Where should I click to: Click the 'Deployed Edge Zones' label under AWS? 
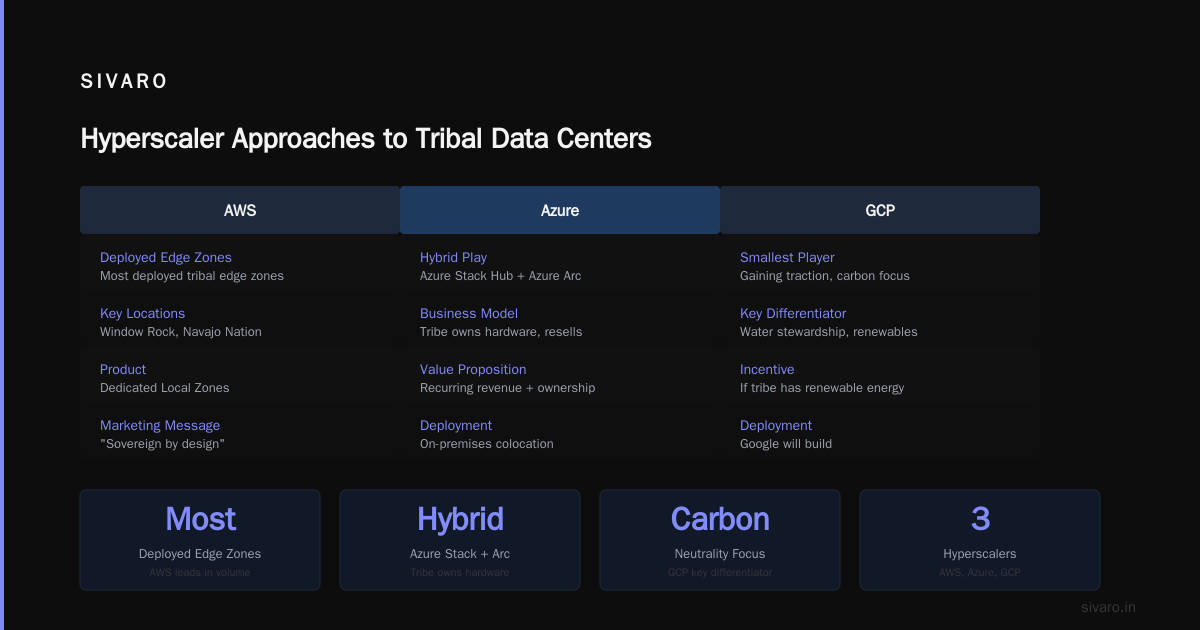(x=166, y=257)
